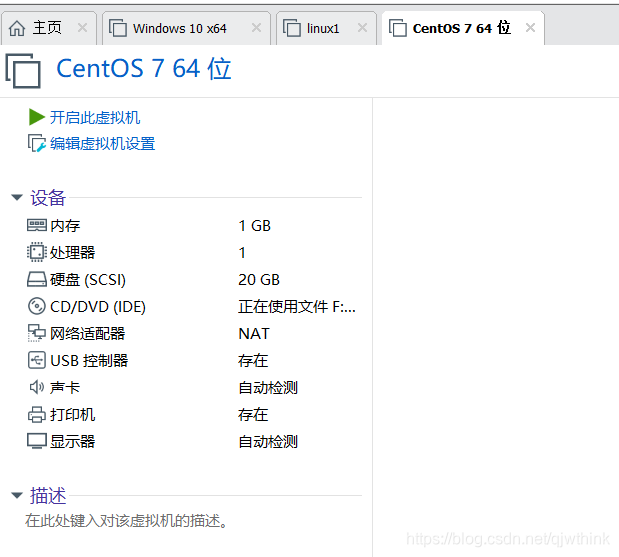Screen dimensions: 619x557
Task: Click the wrench edit settings icon
Action: pos(37,143)
